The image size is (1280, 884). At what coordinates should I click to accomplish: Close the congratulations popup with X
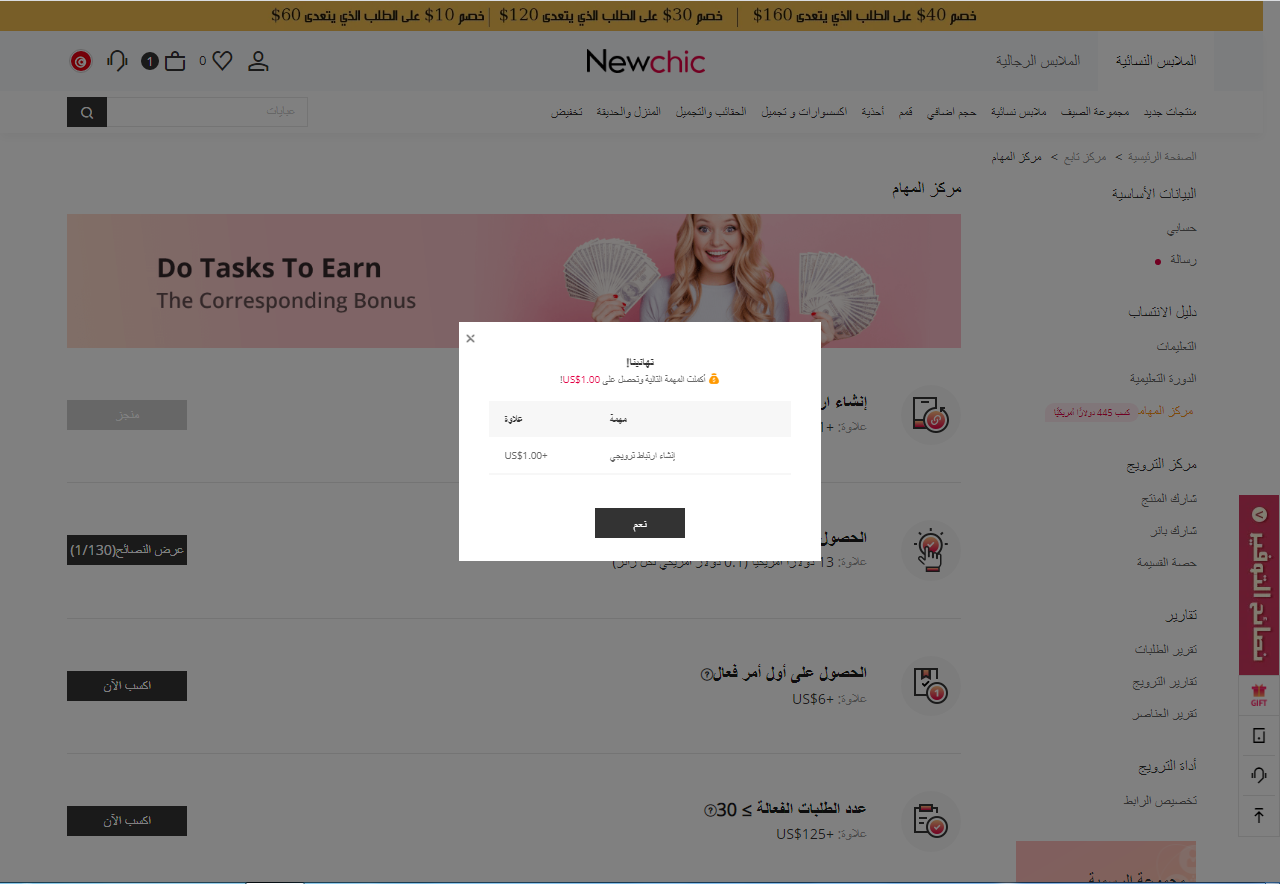[x=470, y=339]
